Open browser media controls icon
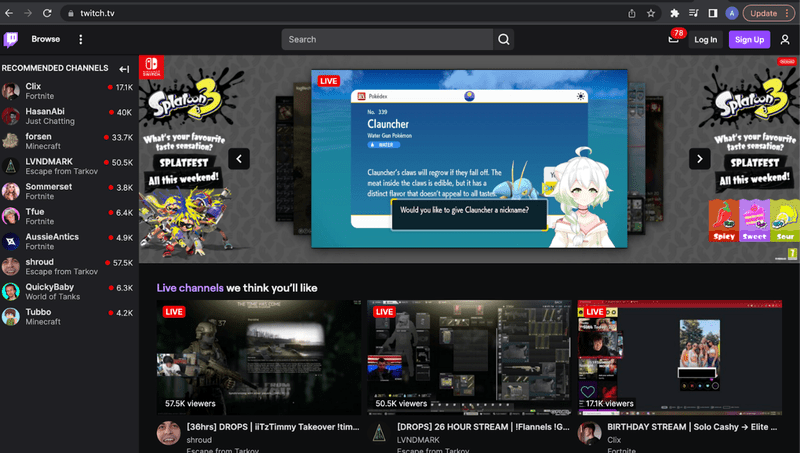The image size is (800, 453). tap(693, 13)
